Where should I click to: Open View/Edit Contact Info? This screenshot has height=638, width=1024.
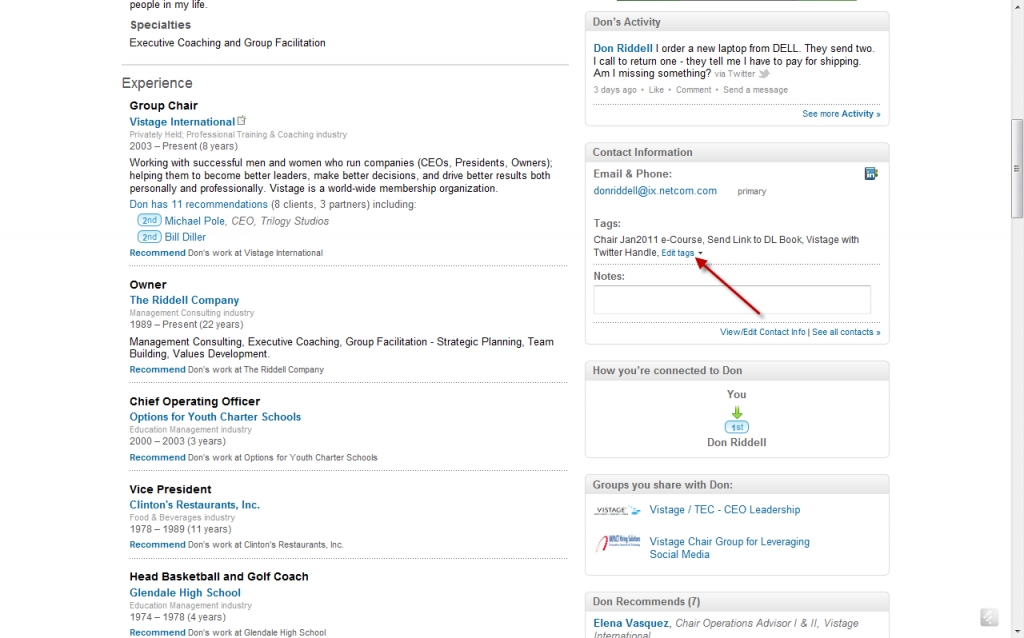[x=762, y=331]
